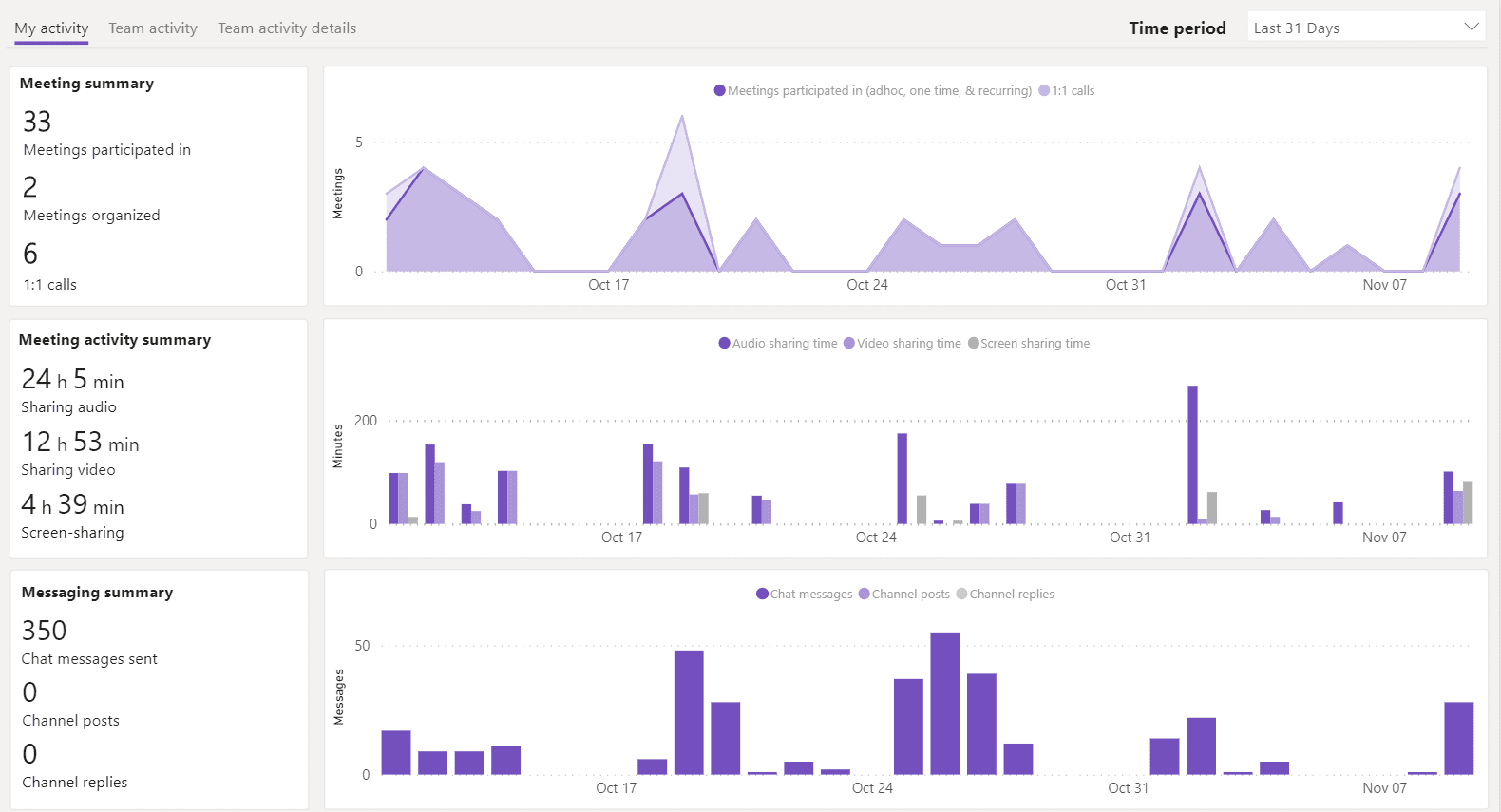Screen dimensions: 1501x812
Task: Click the Channel posts legend dot
Action: click(x=864, y=595)
